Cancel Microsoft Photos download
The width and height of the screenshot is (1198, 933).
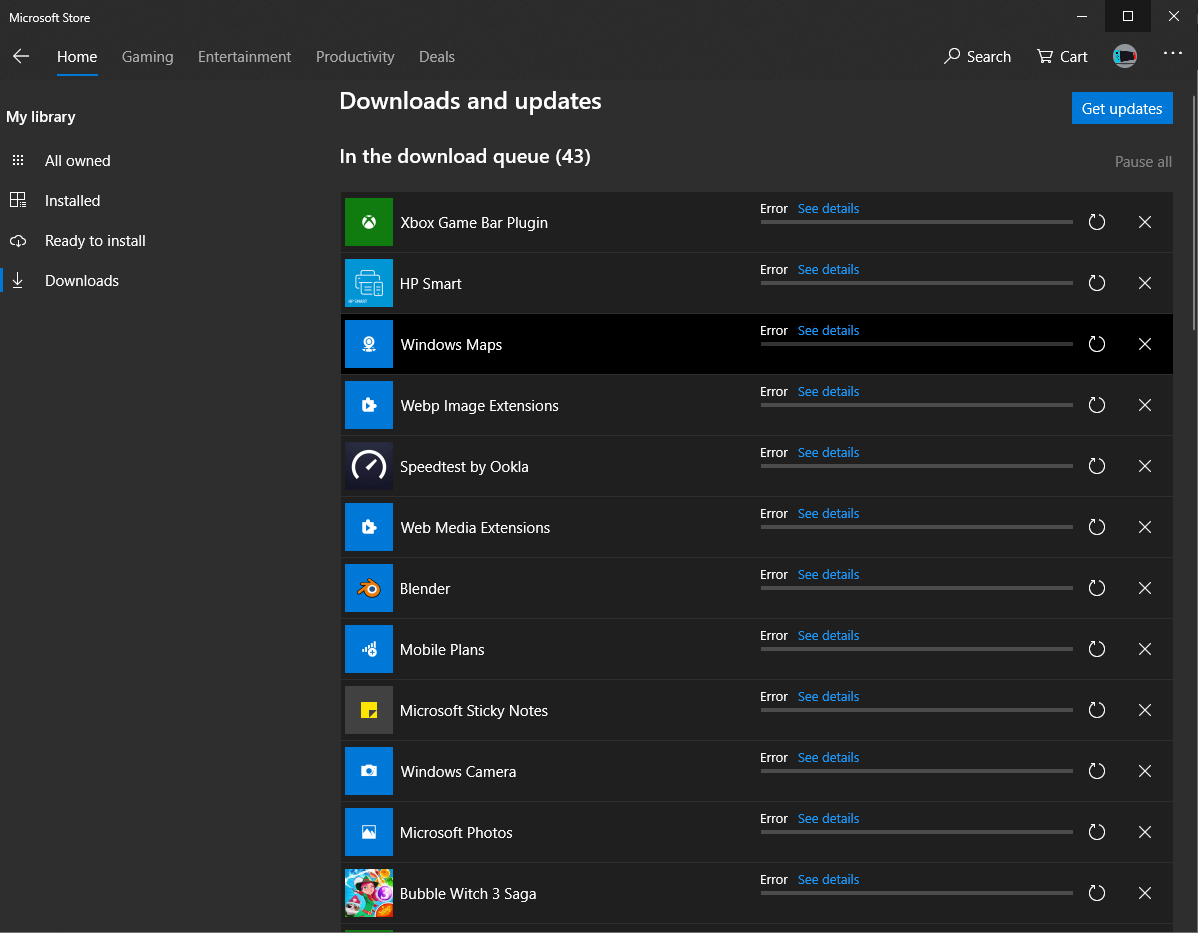[1145, 832]
